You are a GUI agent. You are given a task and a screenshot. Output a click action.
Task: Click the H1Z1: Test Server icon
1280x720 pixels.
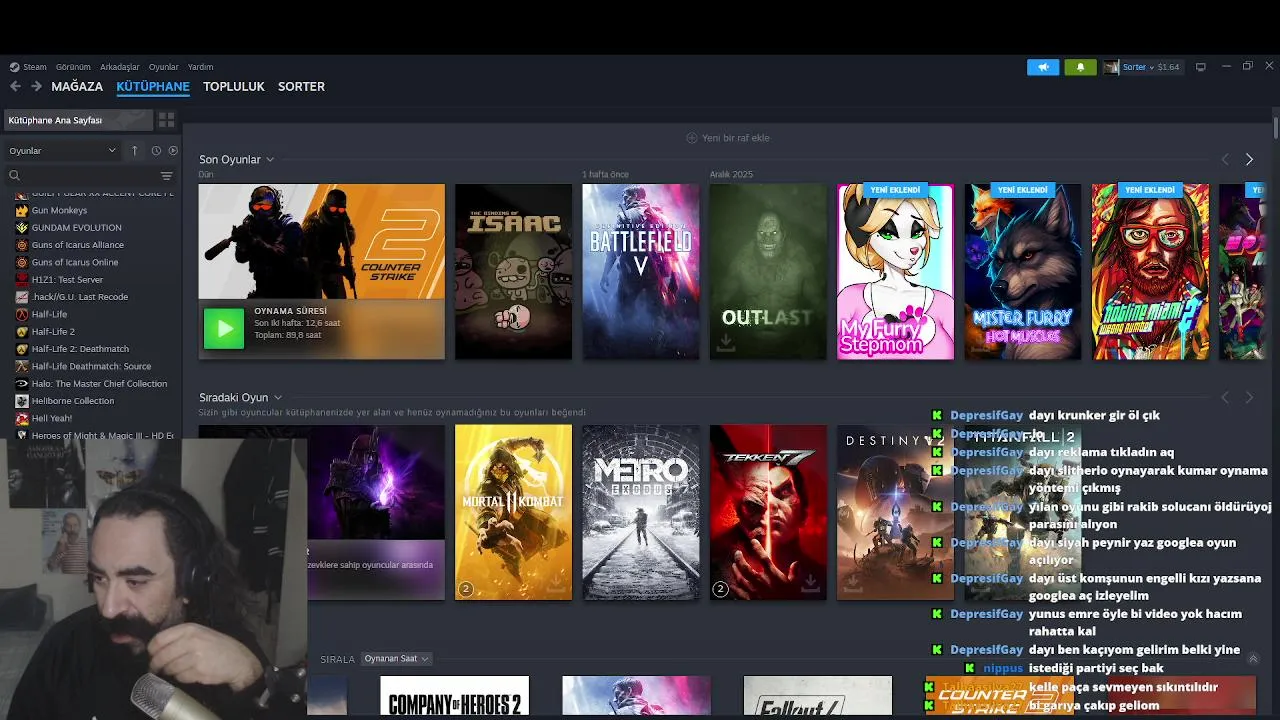[x=22, y=280]
